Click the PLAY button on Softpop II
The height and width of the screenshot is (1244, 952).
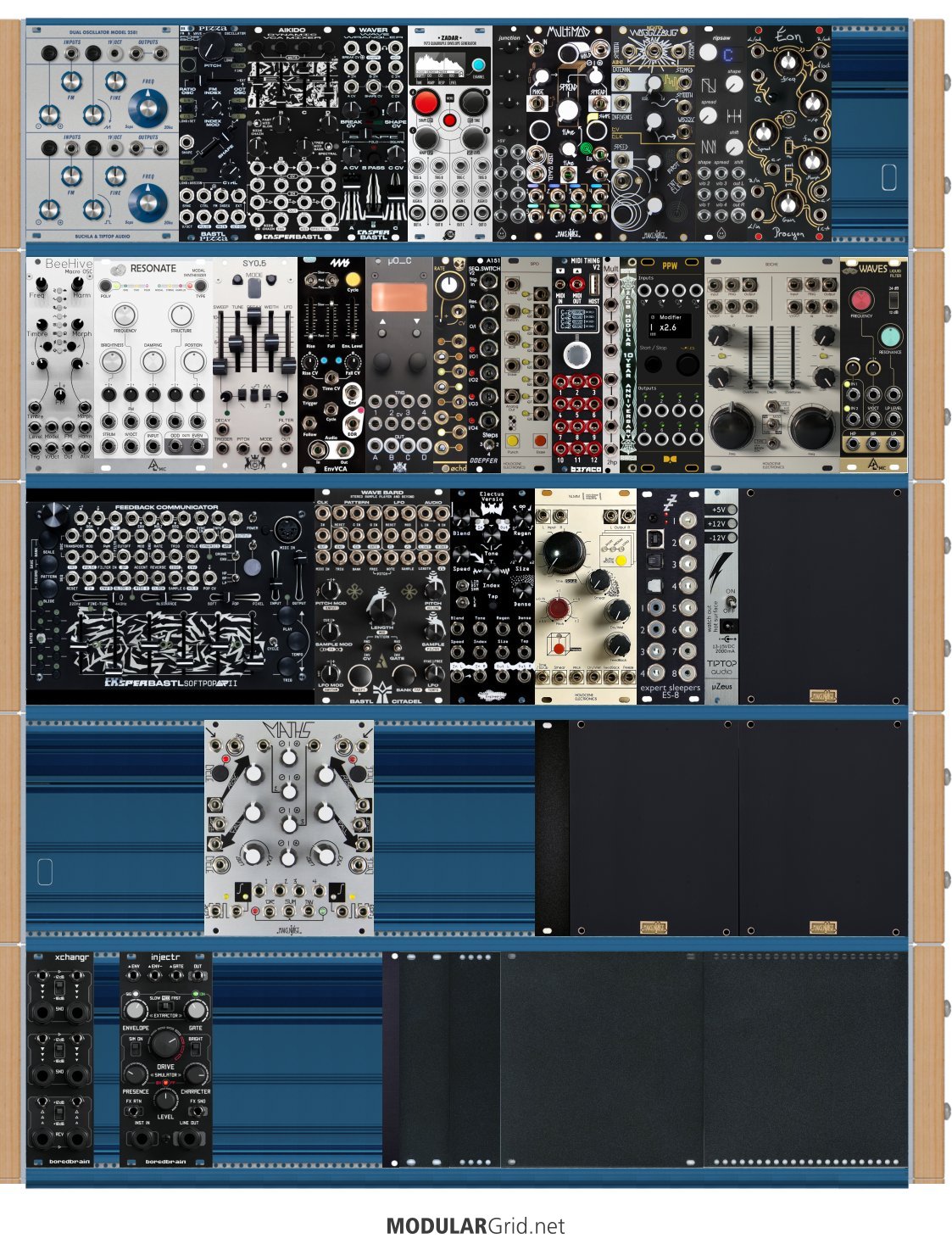click(288, 616)
